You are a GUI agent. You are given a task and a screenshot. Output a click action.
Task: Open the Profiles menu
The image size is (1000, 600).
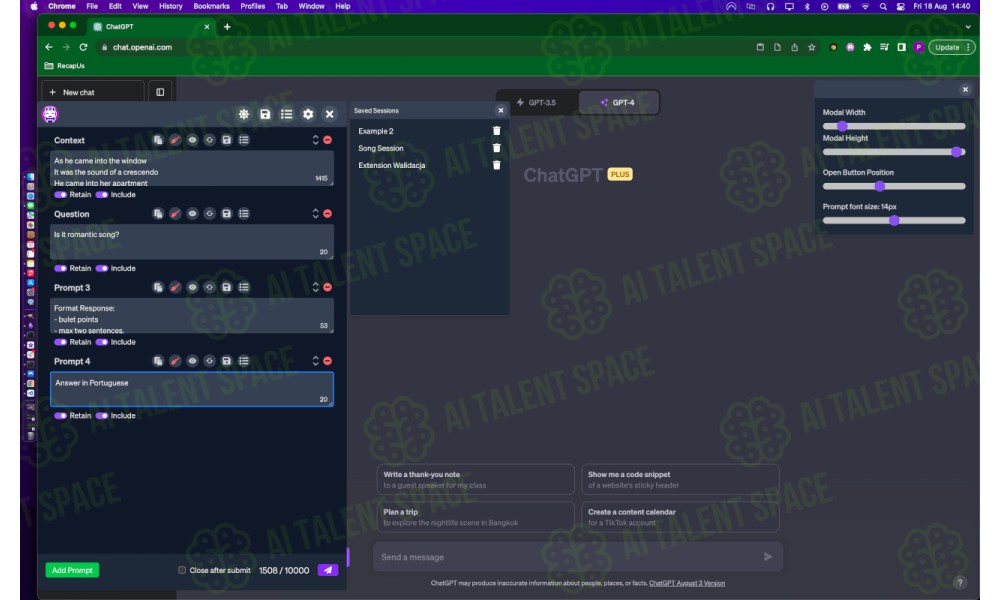(253, 6)
